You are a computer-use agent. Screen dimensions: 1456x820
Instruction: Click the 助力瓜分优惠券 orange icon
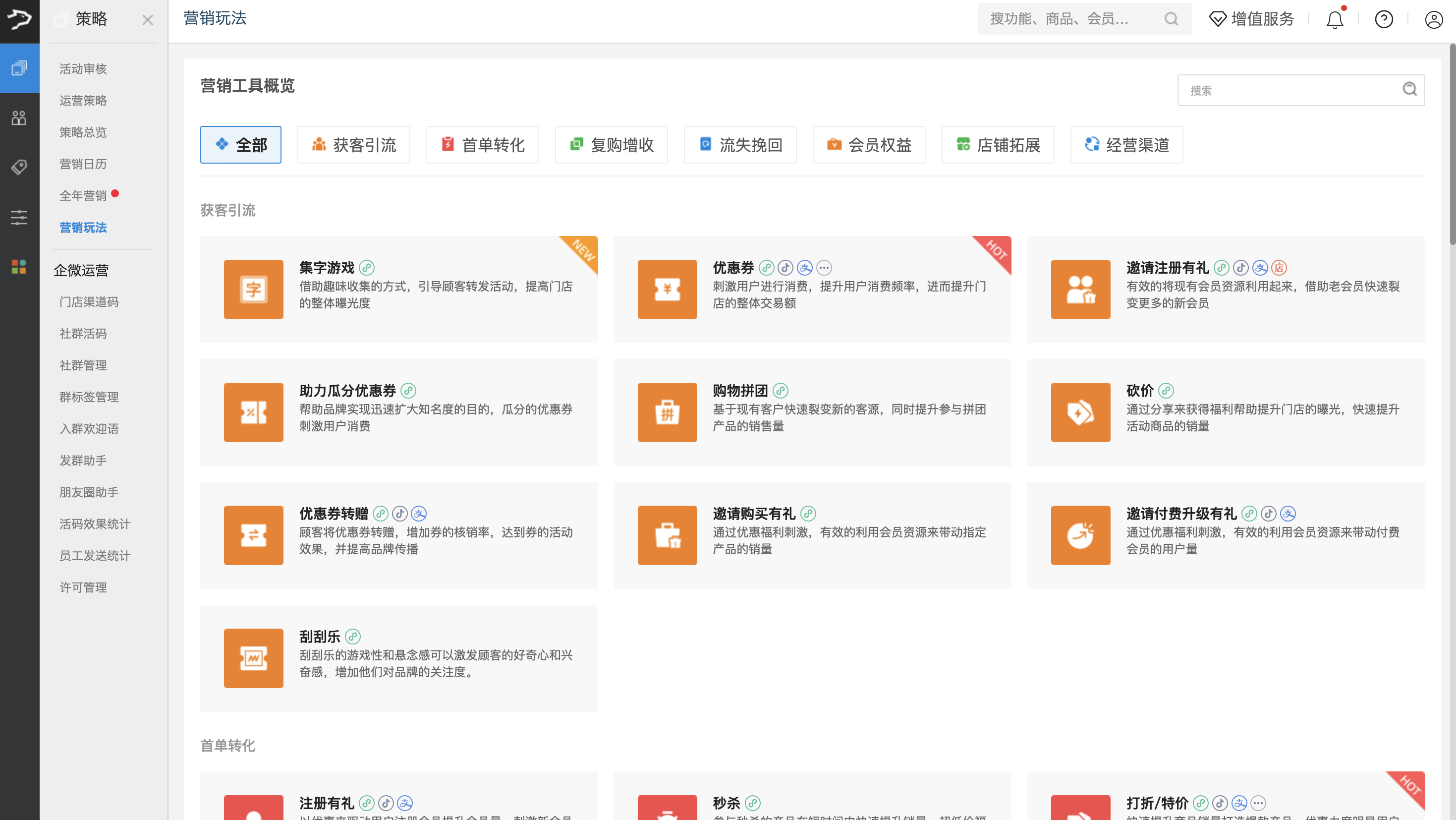[x=253, y=412]
